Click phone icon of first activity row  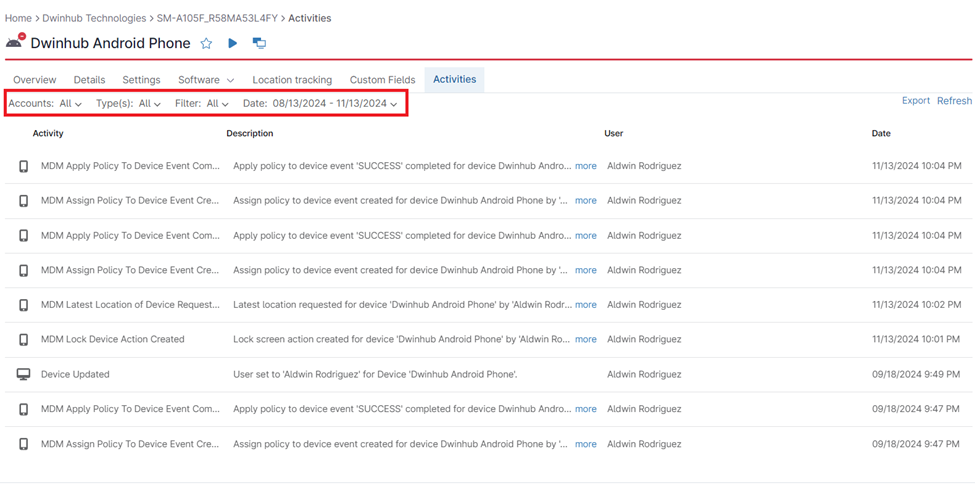(x=24, y=166)
